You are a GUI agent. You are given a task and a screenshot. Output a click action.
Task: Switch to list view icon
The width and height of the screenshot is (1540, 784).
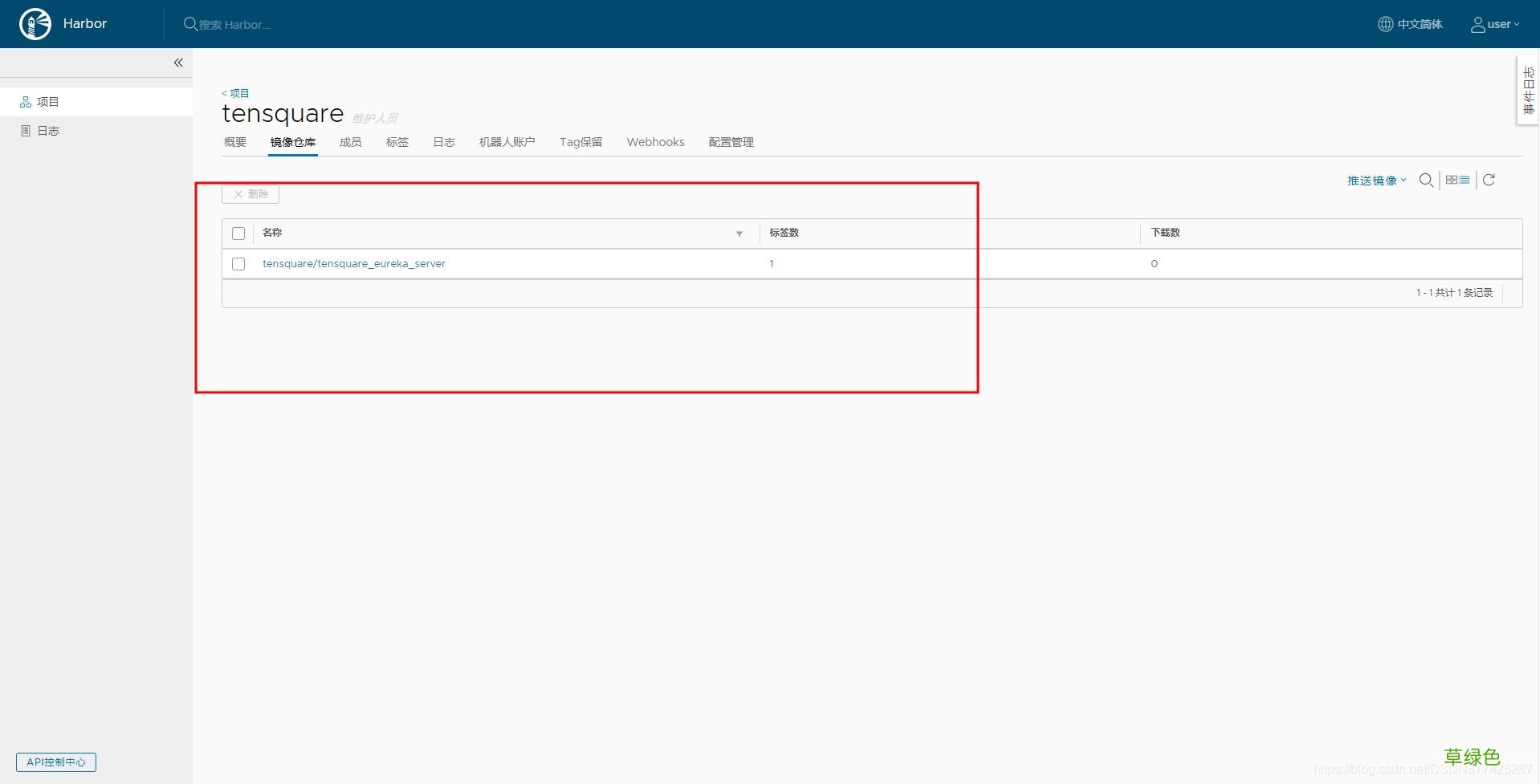click(1465, 180)
